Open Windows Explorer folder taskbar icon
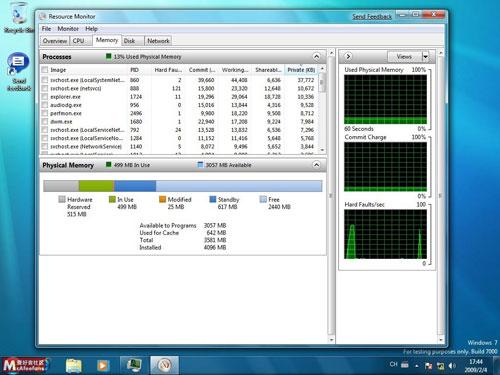 pos(74,366)
